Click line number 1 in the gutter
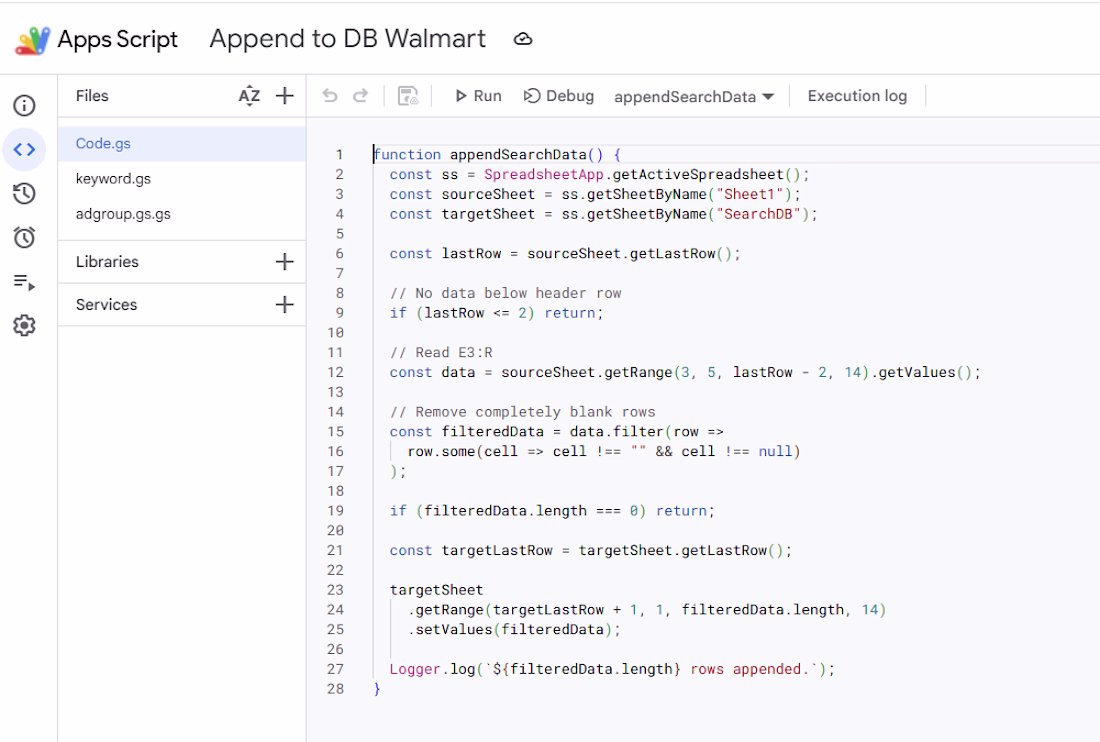Screen dimensions: 1100x742 click(340, 155)
